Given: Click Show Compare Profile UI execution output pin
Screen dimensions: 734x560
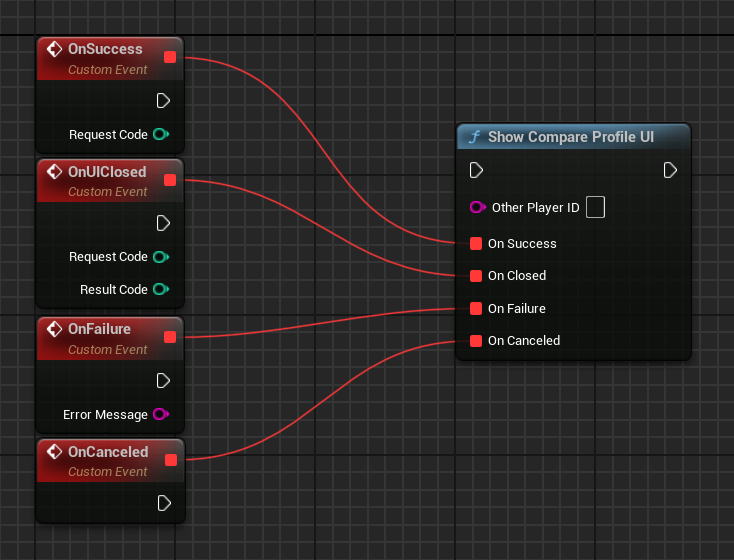Looking at the screenshot, I should tap(670, 170).
